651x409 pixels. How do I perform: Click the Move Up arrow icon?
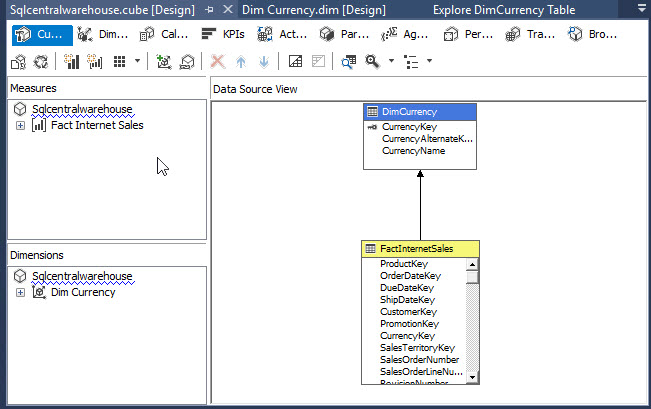(241, 62)
